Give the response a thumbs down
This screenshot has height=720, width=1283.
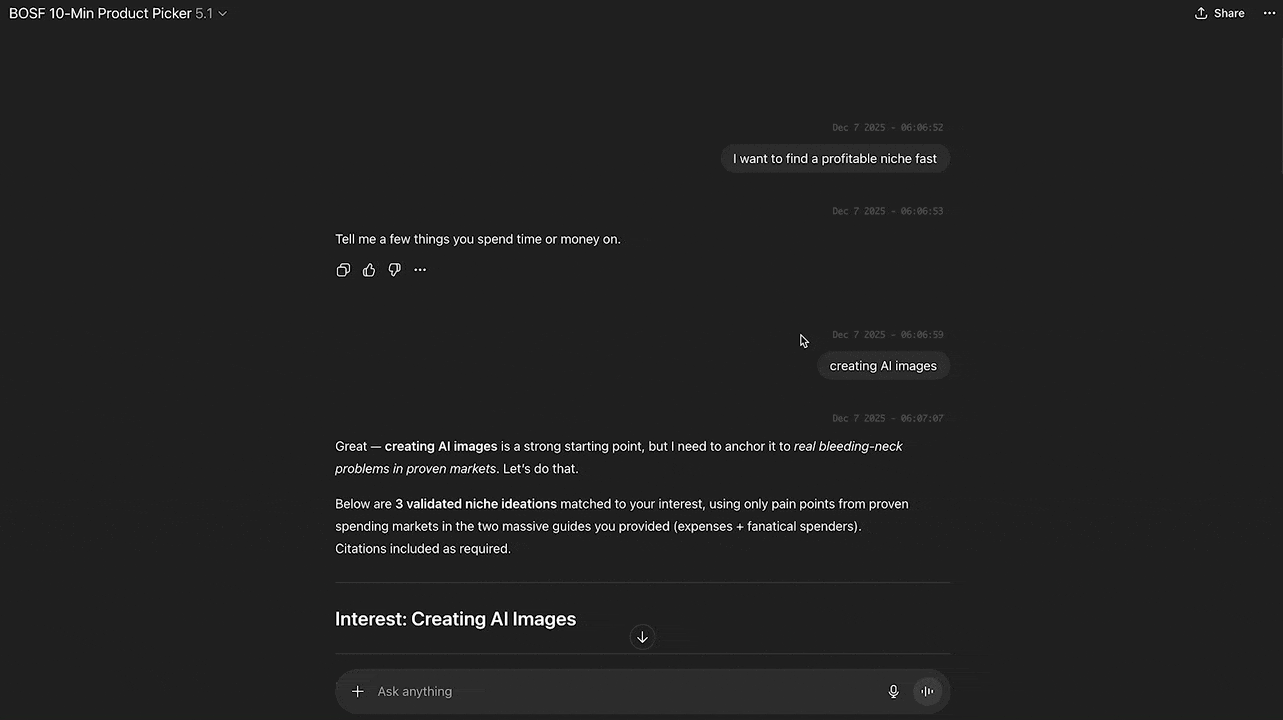point(394,270)
